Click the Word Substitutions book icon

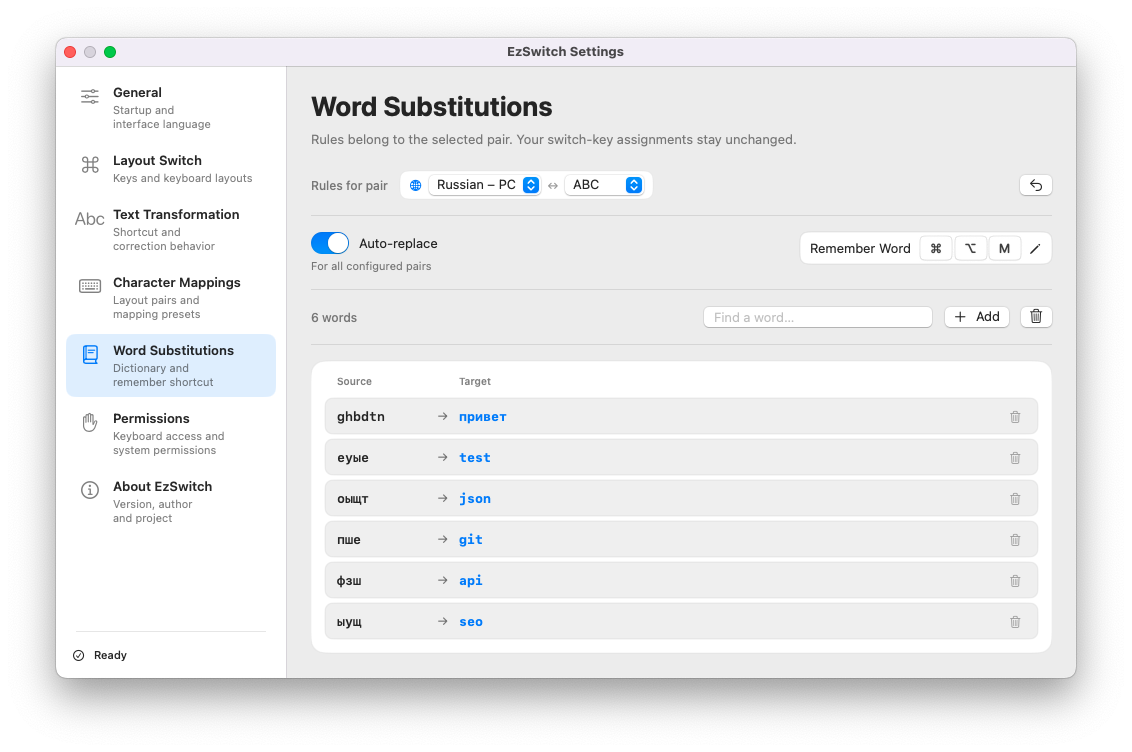[x=90, y=355]
